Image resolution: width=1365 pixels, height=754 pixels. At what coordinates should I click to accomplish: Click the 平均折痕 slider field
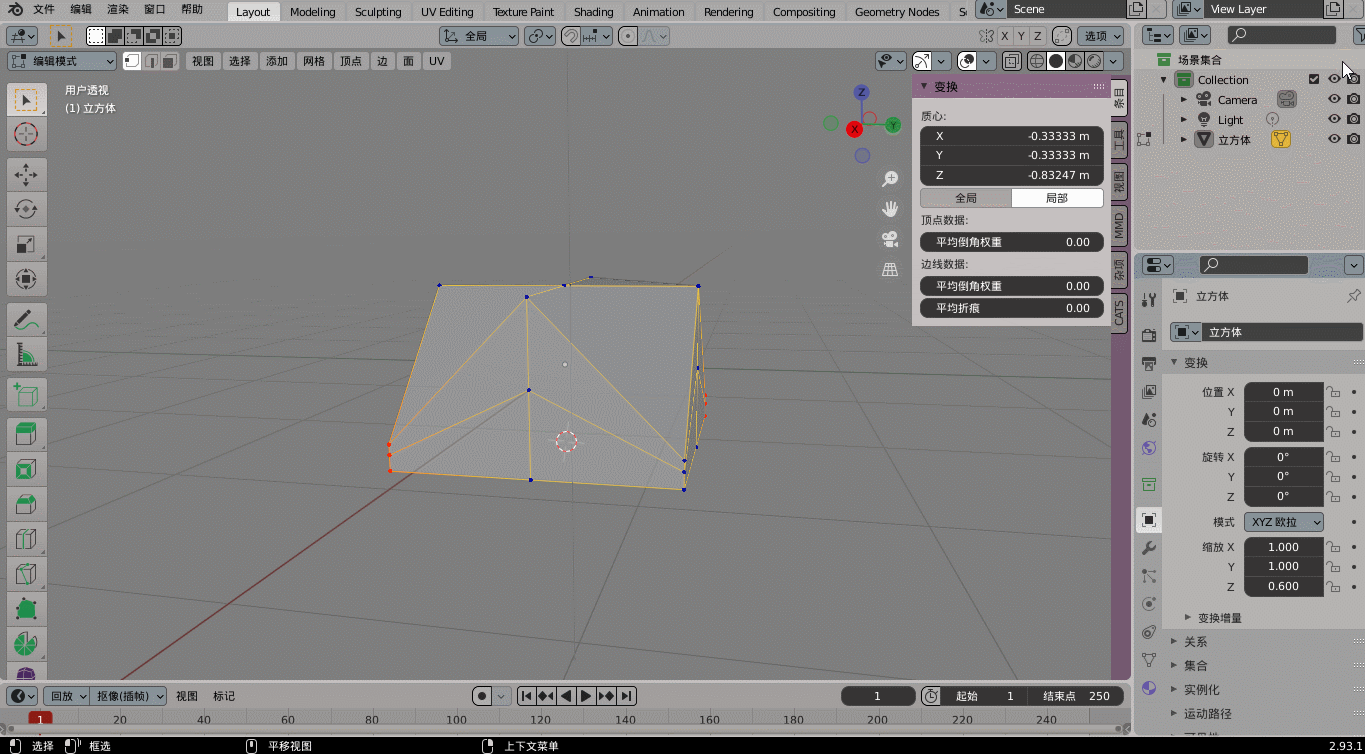coord(1012,308)
